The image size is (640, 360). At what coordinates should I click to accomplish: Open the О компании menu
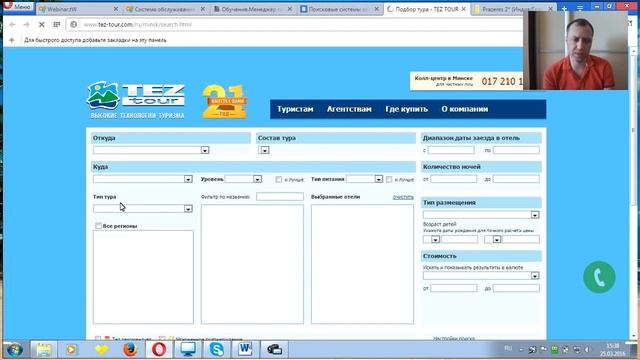pos(464,109)
